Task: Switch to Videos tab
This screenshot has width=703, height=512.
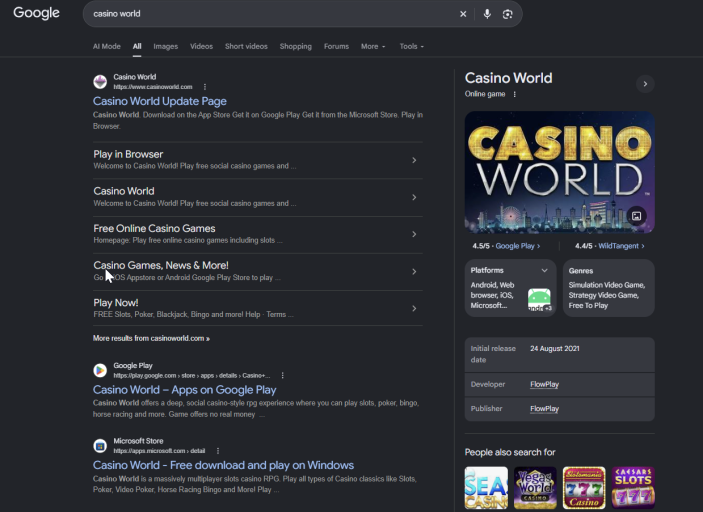Action: coord(201,46)
